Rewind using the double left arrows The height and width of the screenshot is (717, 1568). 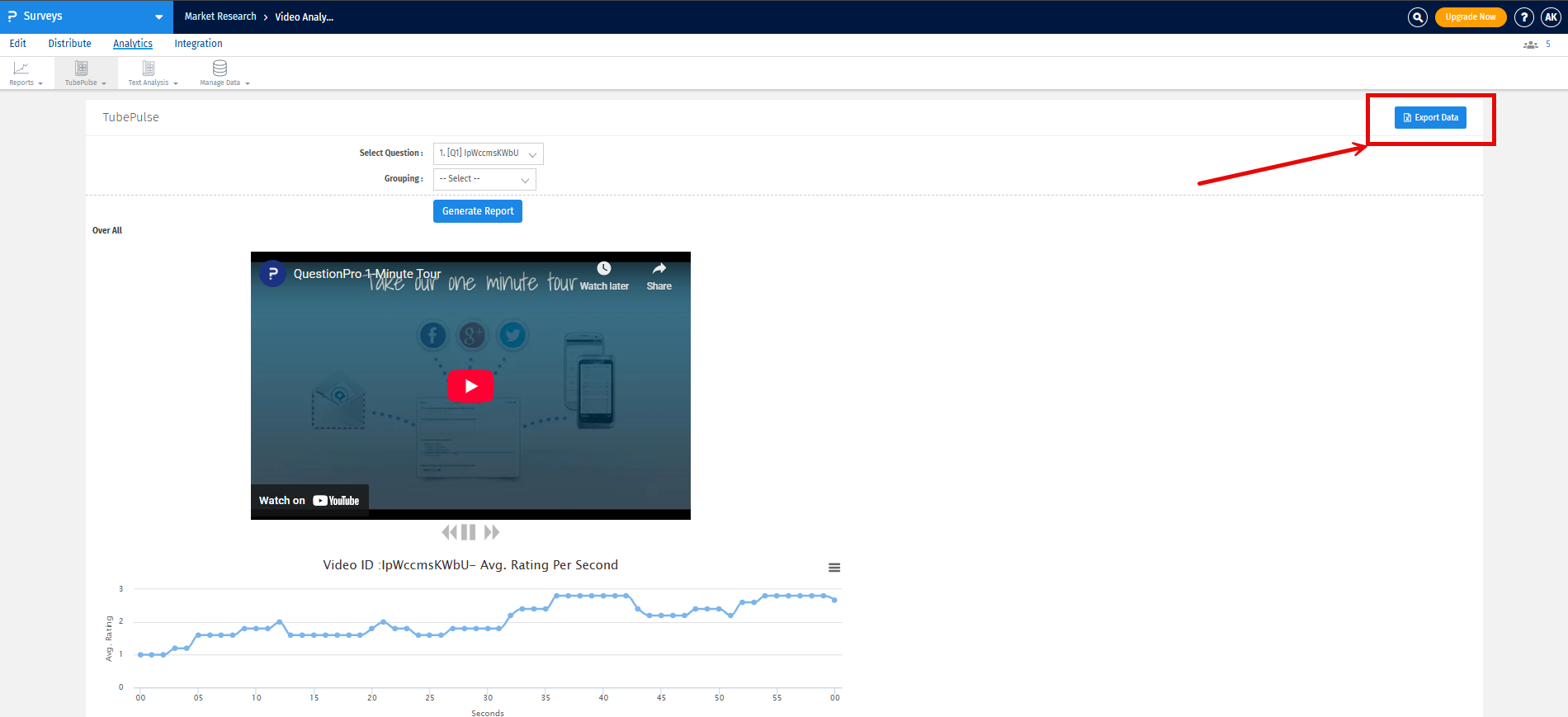click(x=449, y=532)
